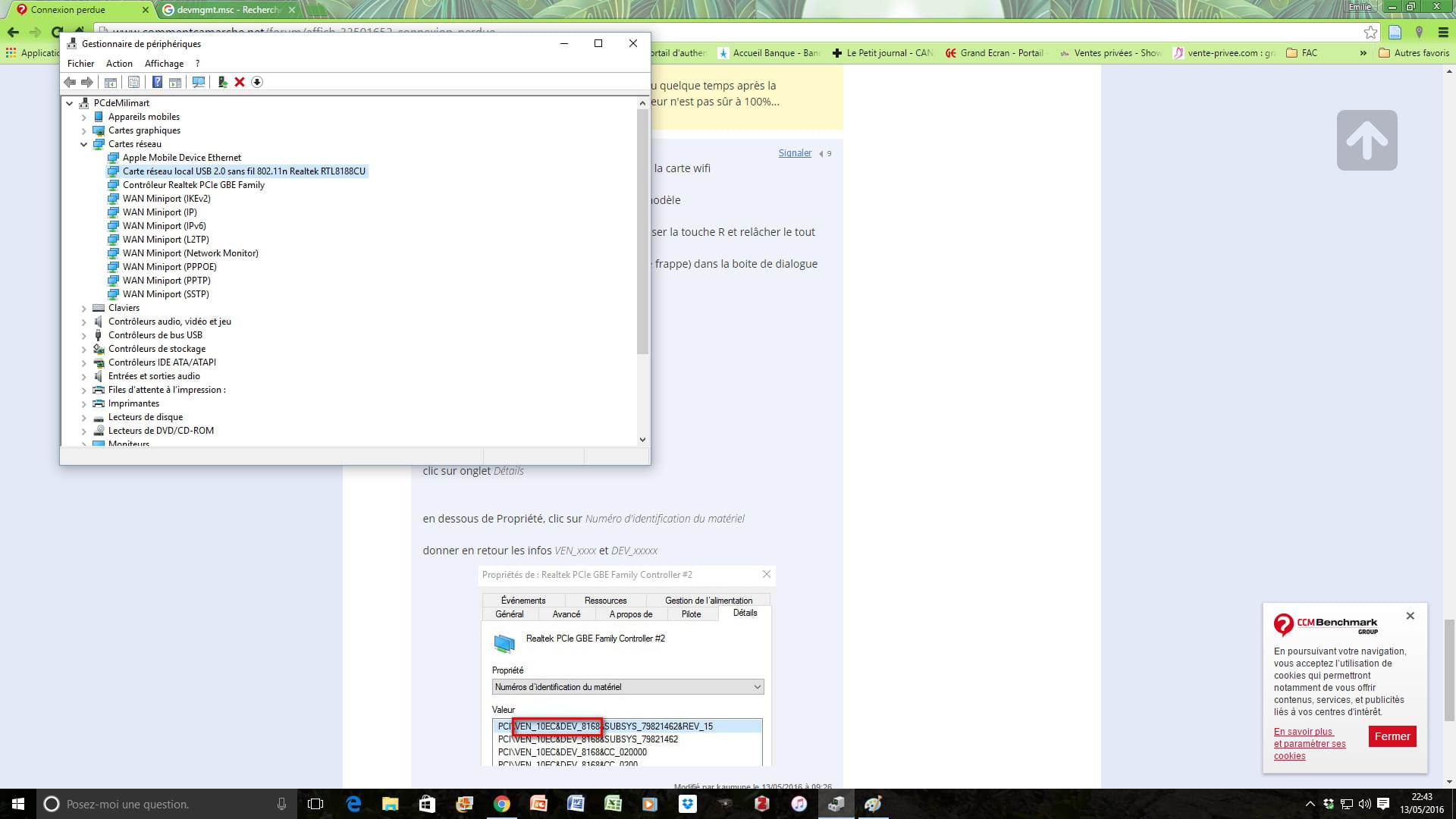This screenshot has height=819, width=1456.
Task: Open the Affichage menu
Action: pyautogui.click(x=164, y=64)
